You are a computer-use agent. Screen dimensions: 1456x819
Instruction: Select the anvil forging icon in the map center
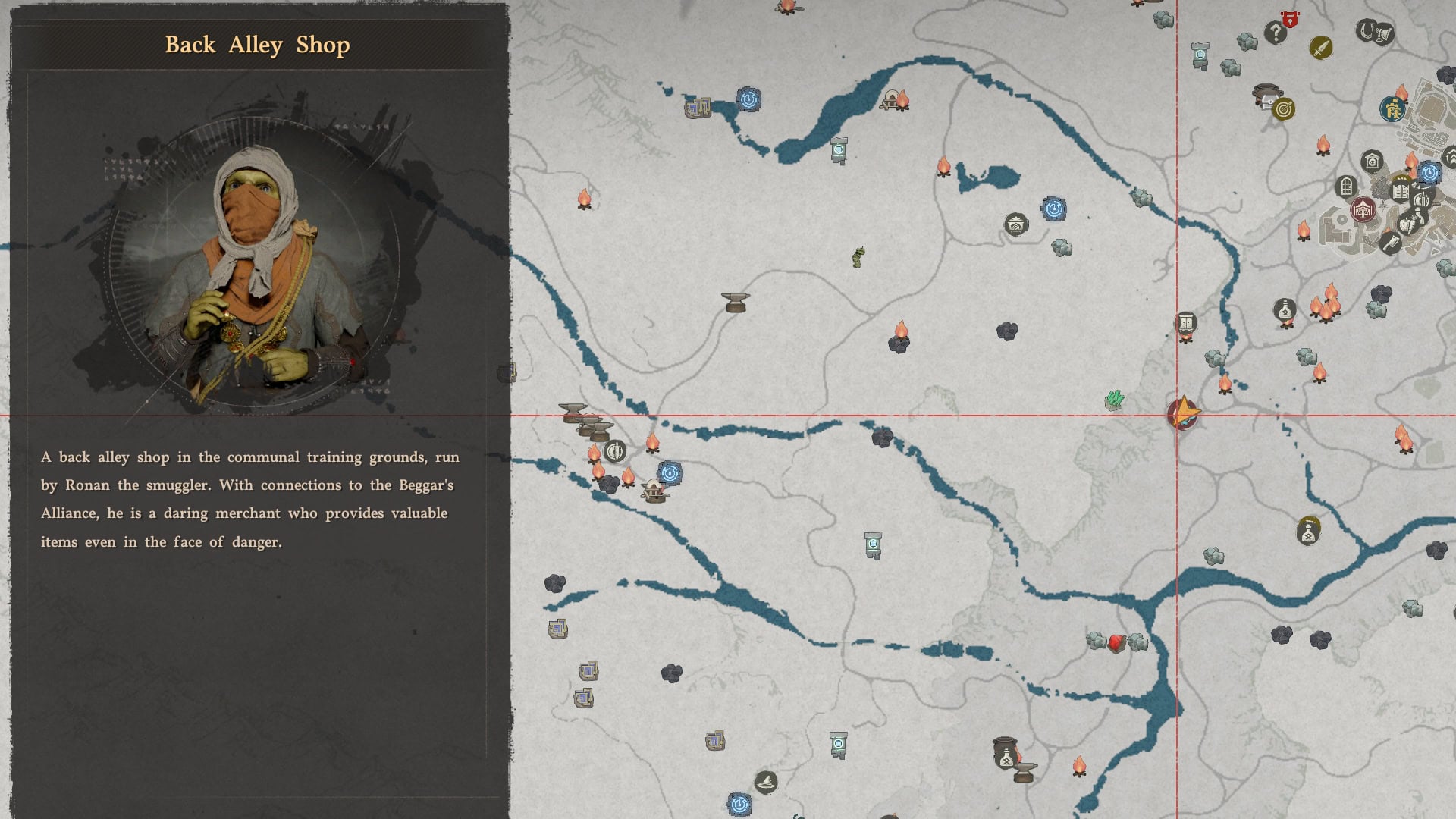(733, 300)
